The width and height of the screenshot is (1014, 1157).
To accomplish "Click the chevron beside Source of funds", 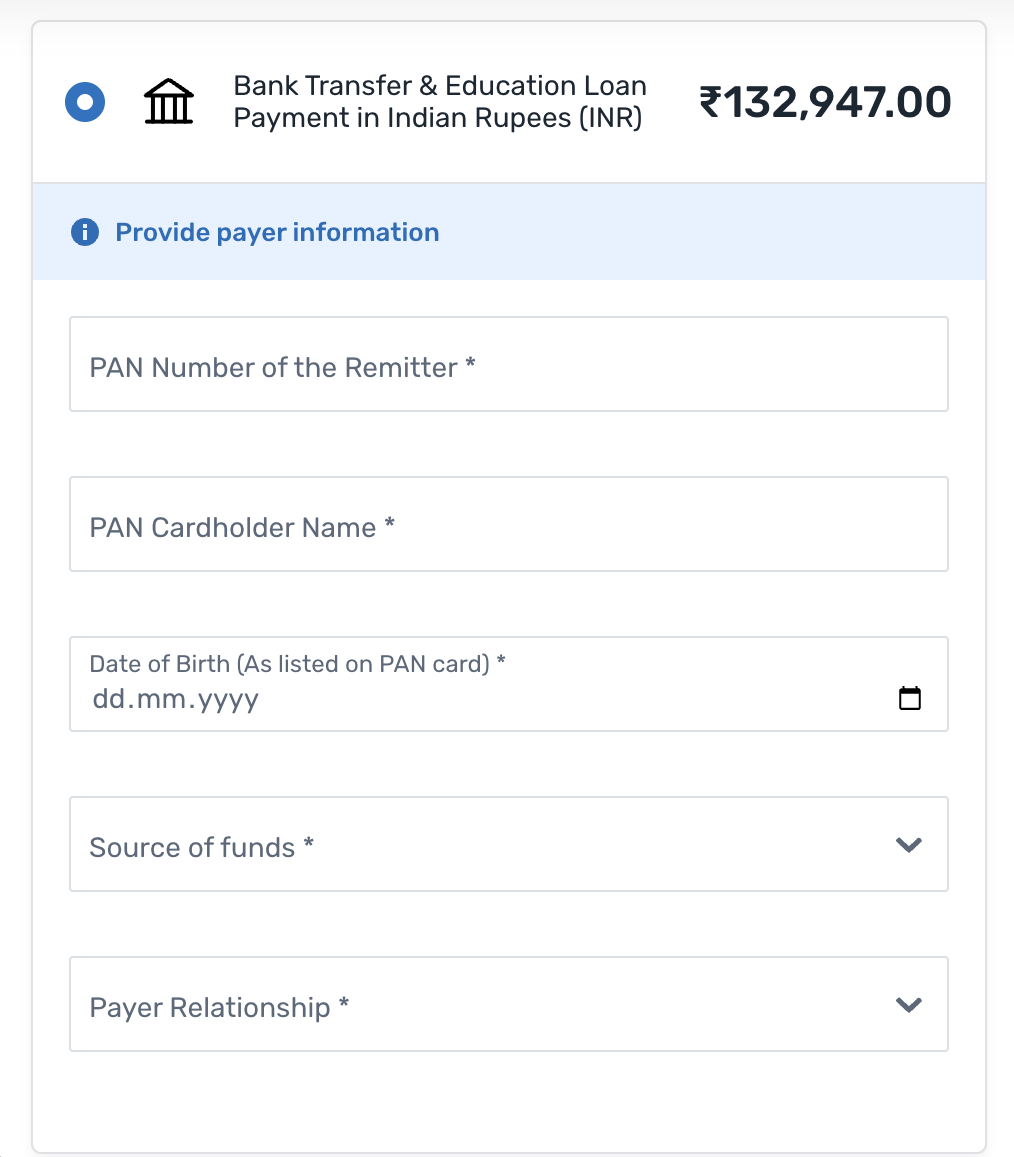I will point(909,844).
